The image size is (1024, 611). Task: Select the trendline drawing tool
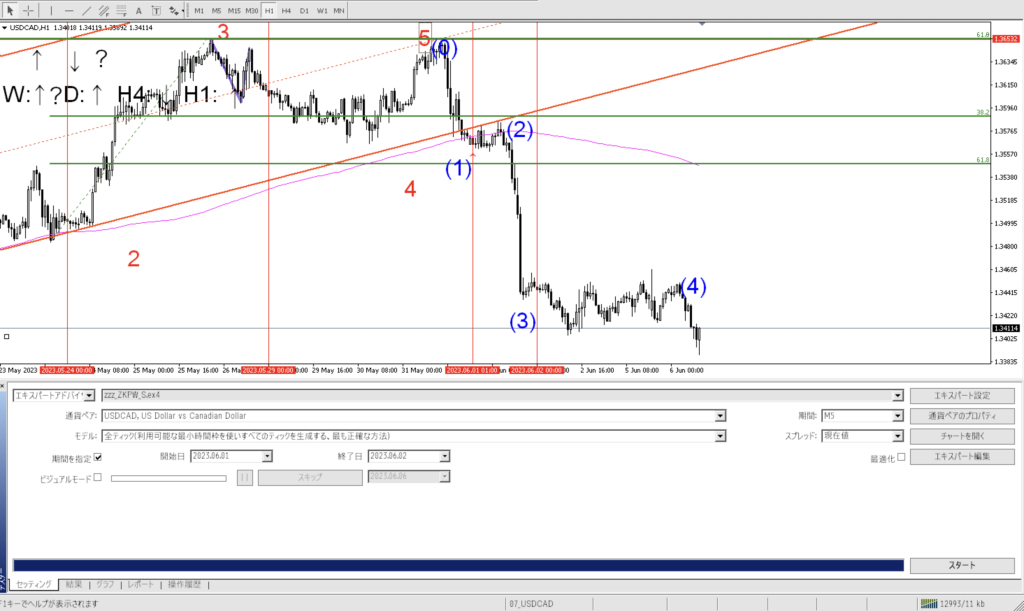(x=88, y=10)
